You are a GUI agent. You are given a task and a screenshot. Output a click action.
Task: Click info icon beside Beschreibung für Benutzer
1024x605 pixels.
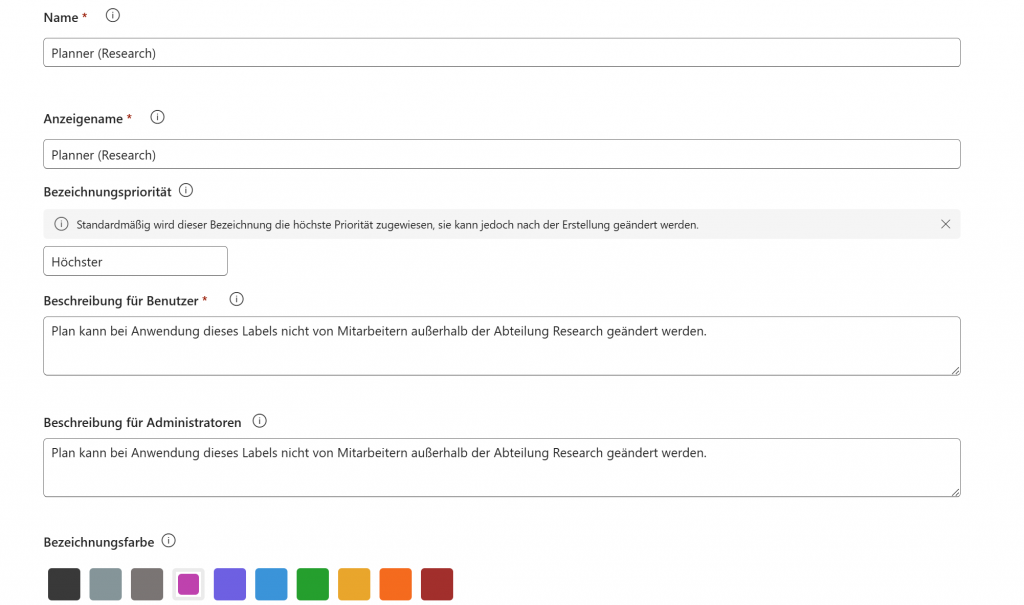(x=237, y=299)
